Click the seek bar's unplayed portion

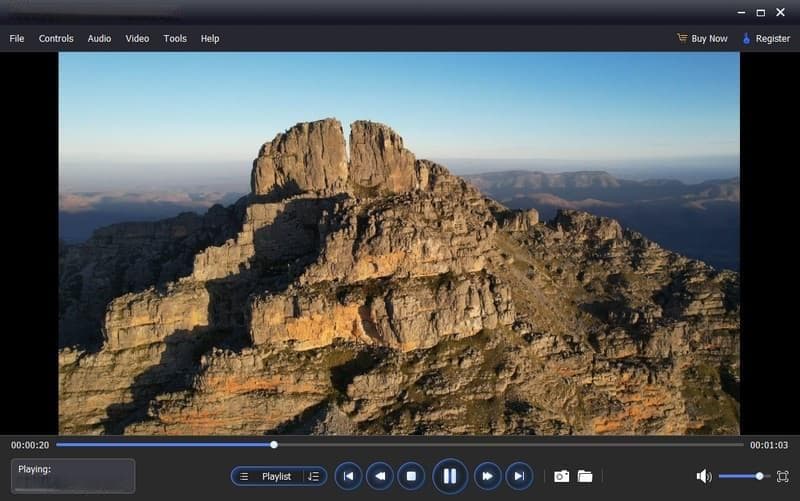click(510, 445)
